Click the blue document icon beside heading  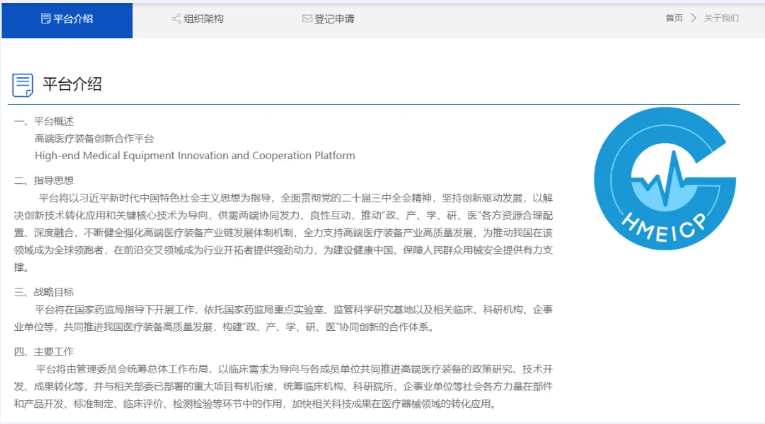[x=22, y=85]
